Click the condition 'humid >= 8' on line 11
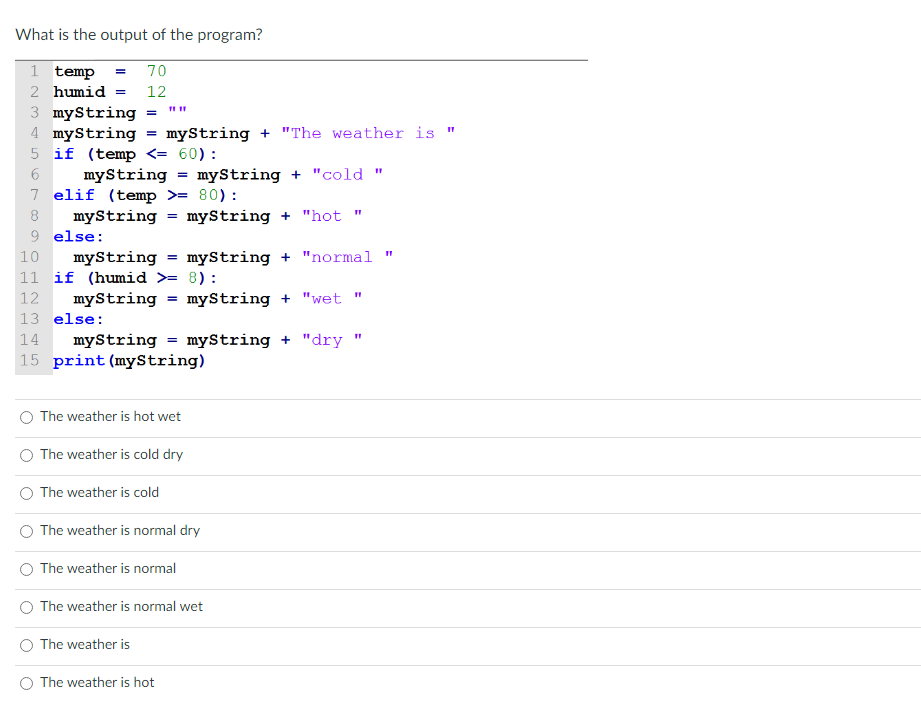Screen dimensions: 921x712 tap(145, 277)
